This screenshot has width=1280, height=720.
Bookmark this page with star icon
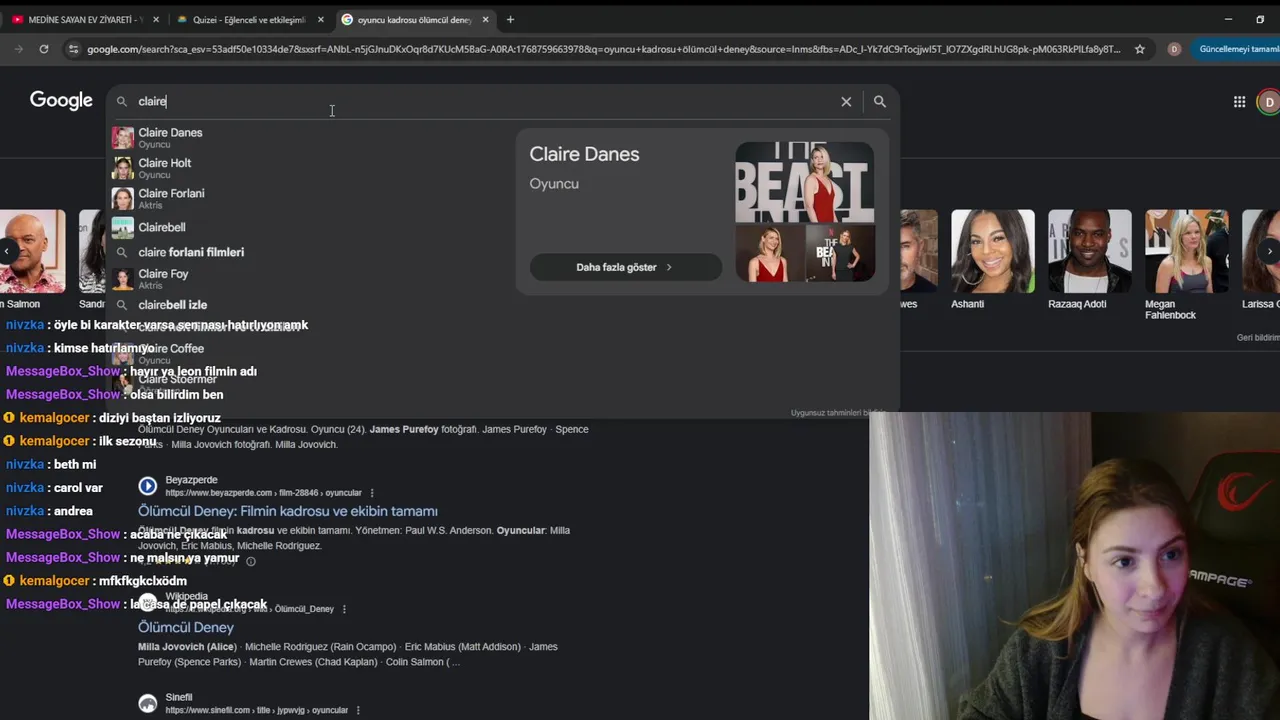[1139, 49]
